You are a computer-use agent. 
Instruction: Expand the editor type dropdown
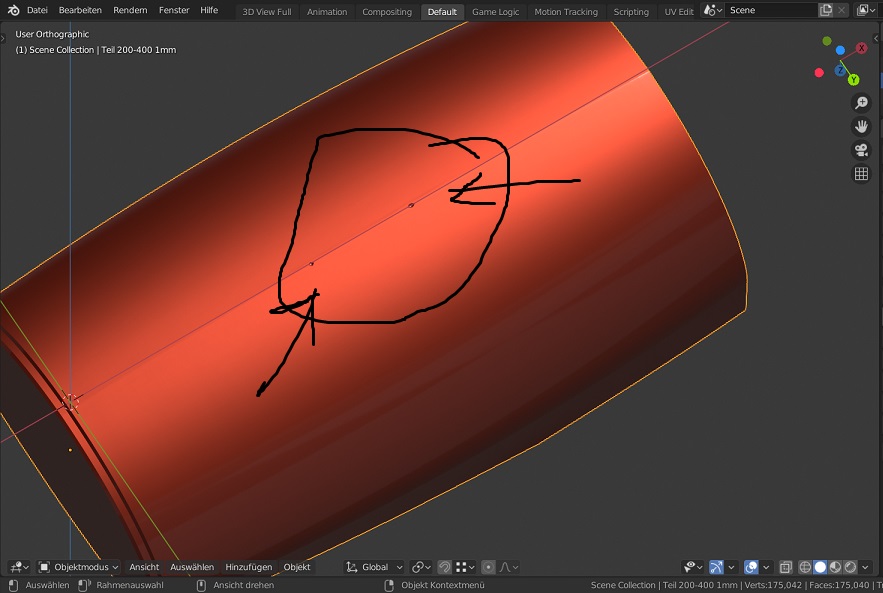(x=18, y=567)
